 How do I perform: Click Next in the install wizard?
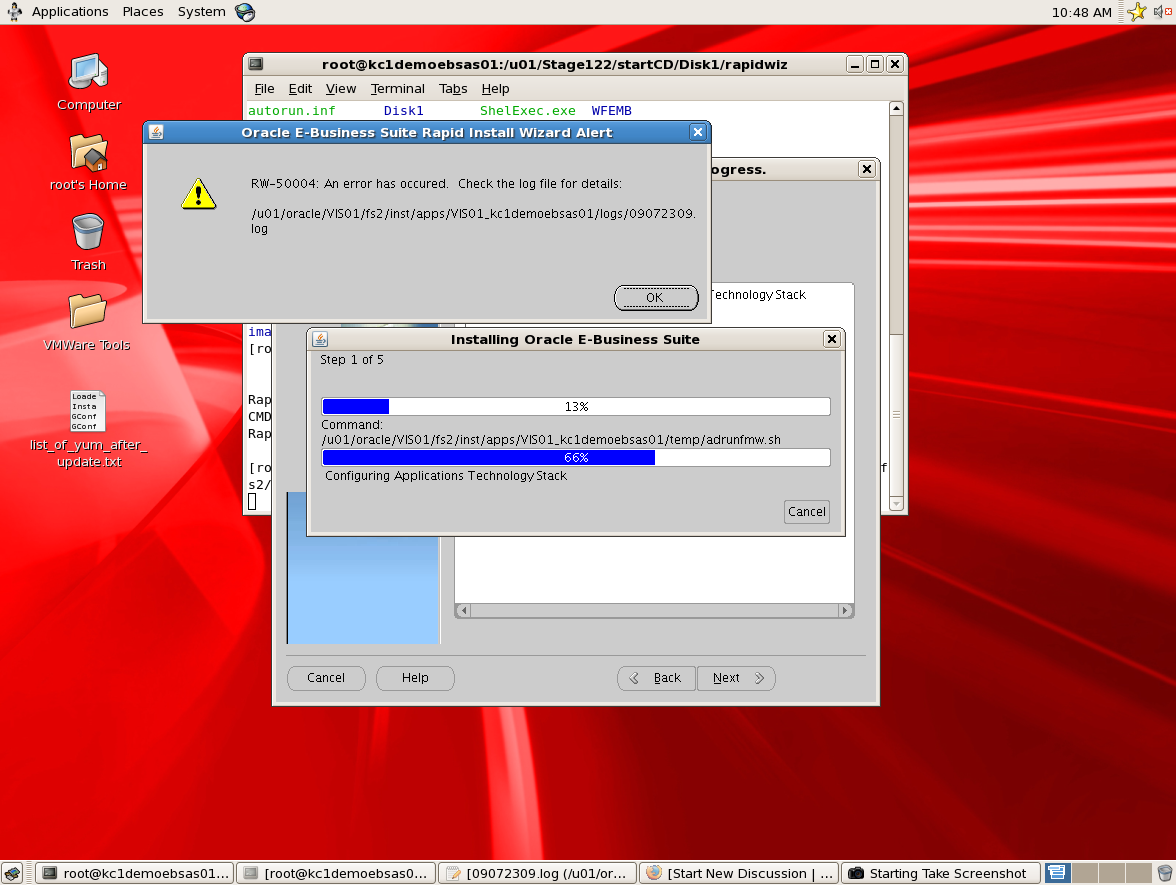click(736, 678)
